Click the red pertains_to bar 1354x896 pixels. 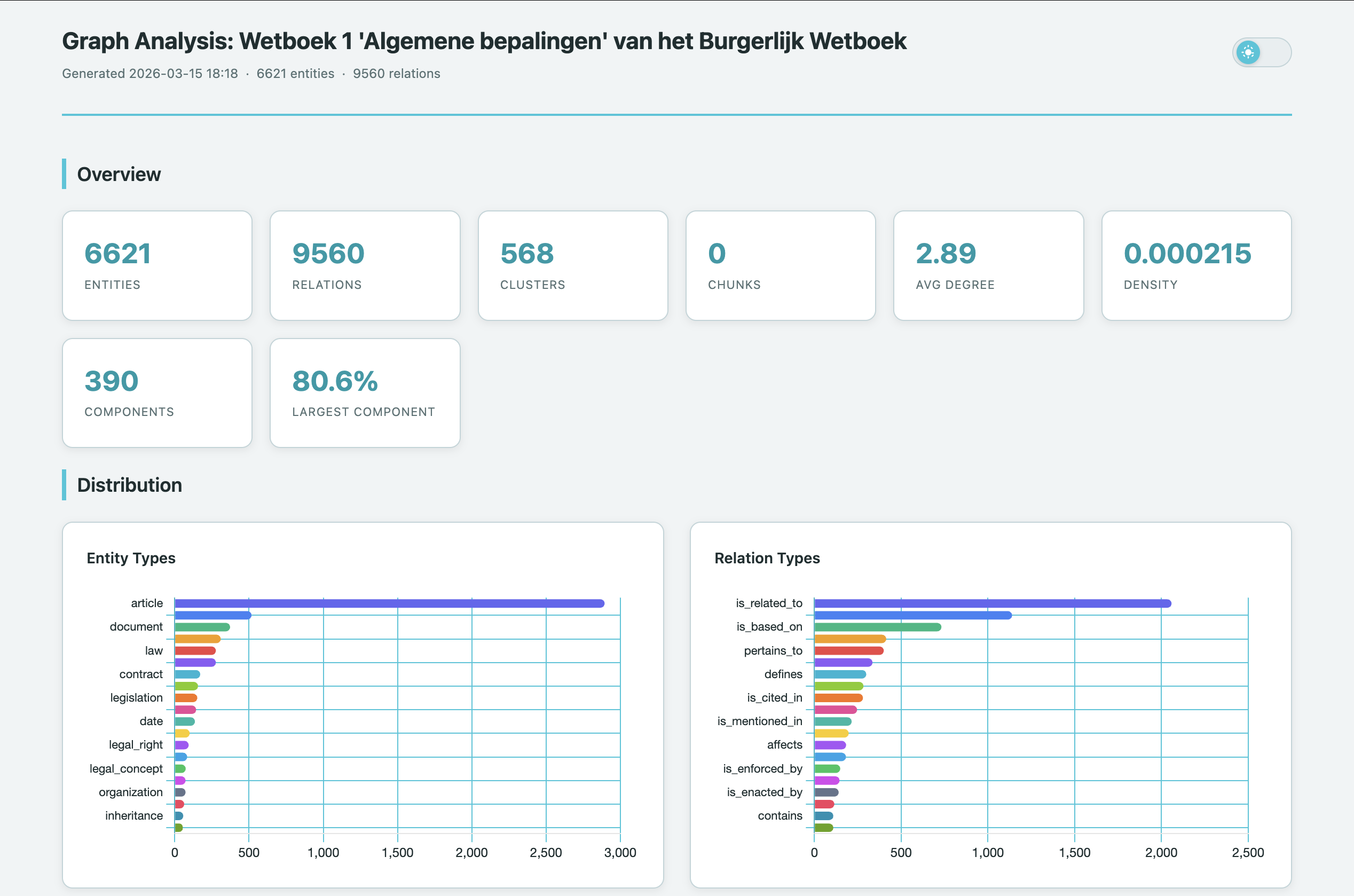(848, 650)
